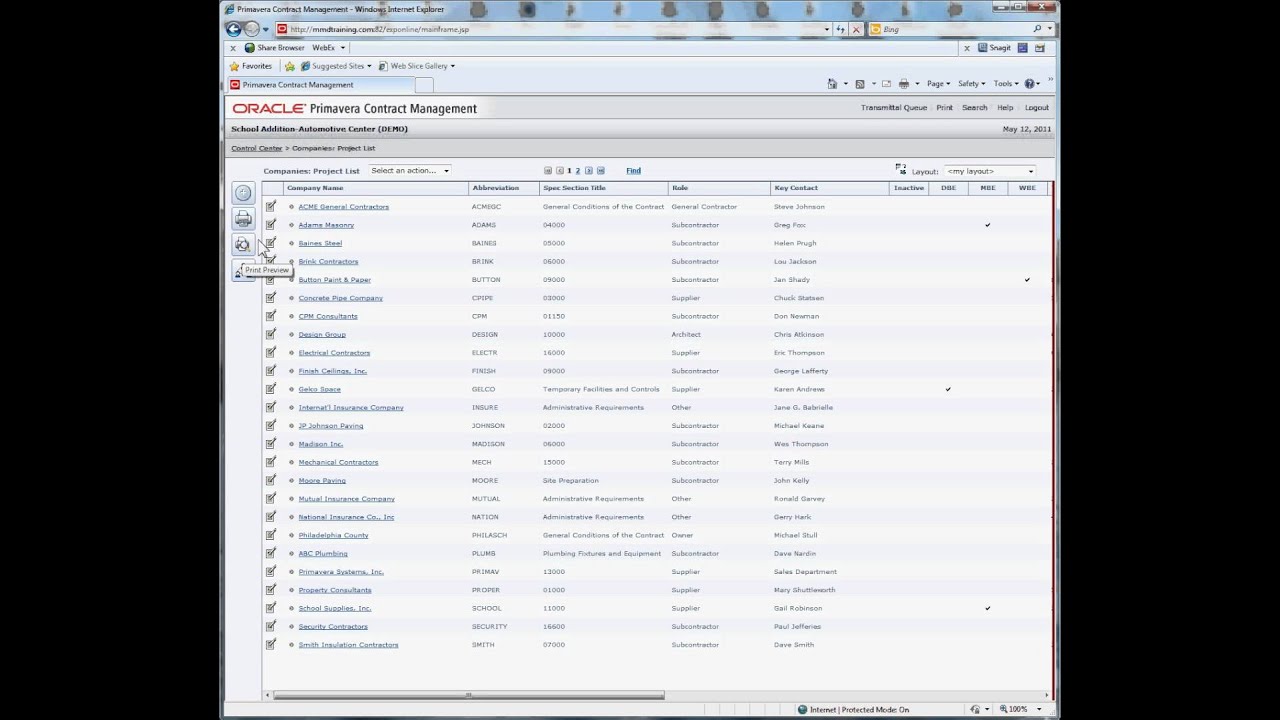The image size is (1280, 720).
Task: Open the IE Page menu dropdown
Action: click(x=938, y=84)
